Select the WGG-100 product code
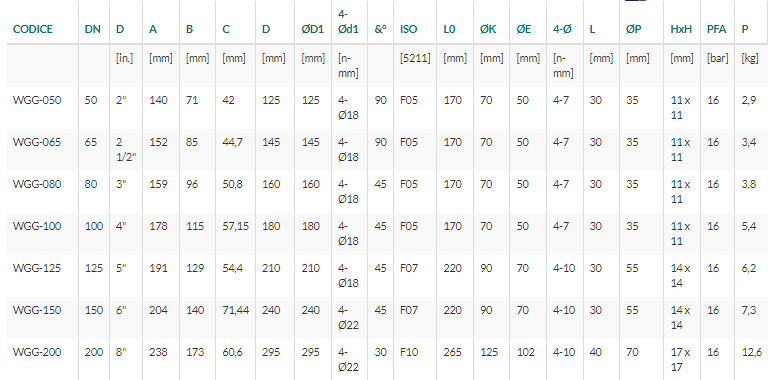773x380 pixels. tap(37, 226)
